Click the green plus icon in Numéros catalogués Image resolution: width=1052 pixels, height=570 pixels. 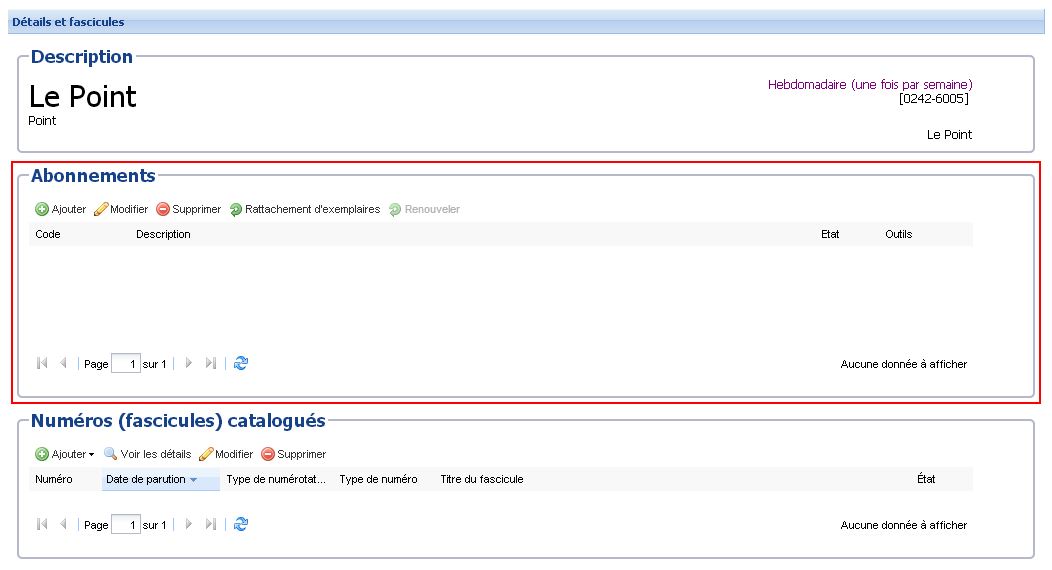42,454
